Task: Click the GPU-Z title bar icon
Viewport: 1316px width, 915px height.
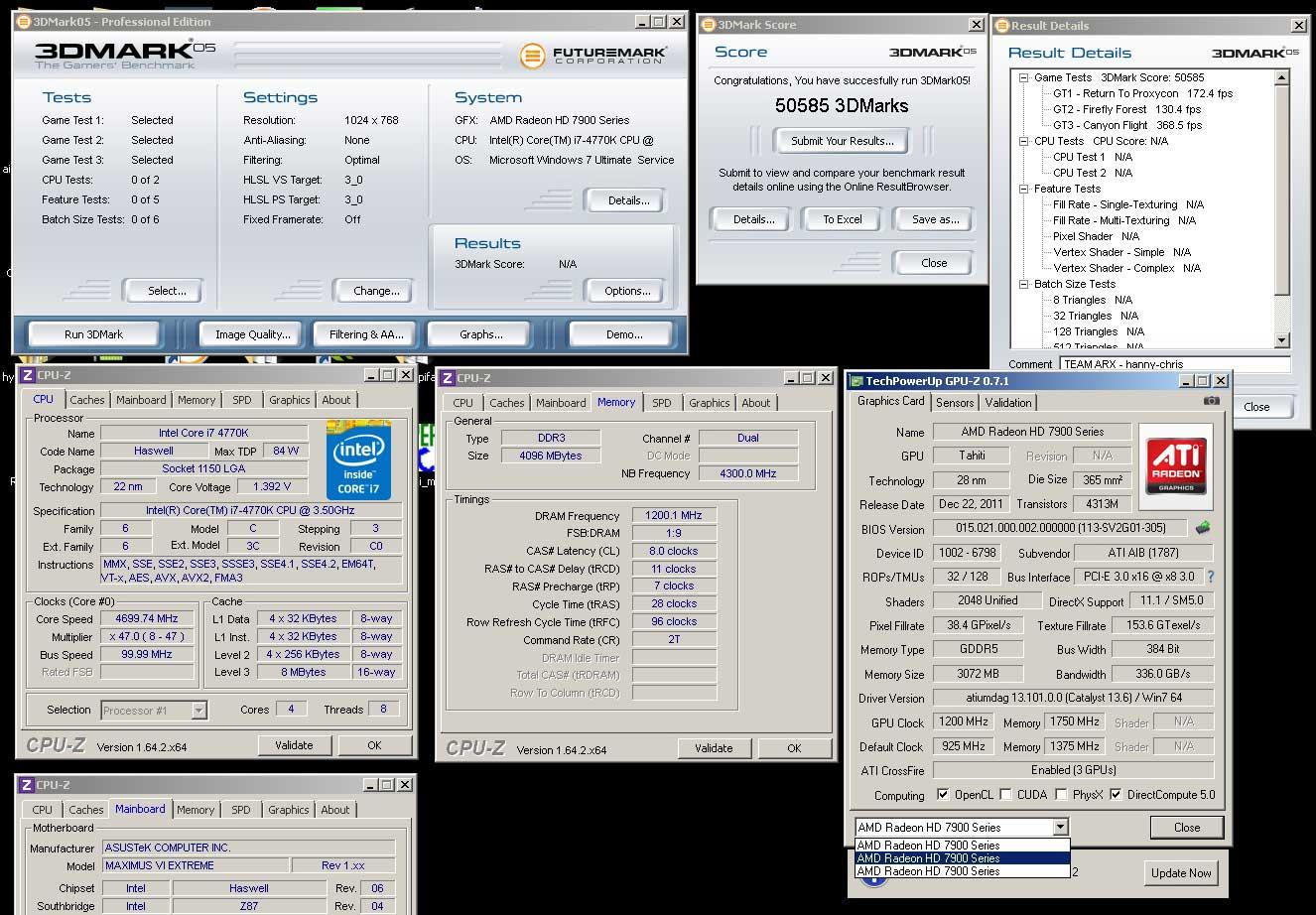Action: coord(855,381)
